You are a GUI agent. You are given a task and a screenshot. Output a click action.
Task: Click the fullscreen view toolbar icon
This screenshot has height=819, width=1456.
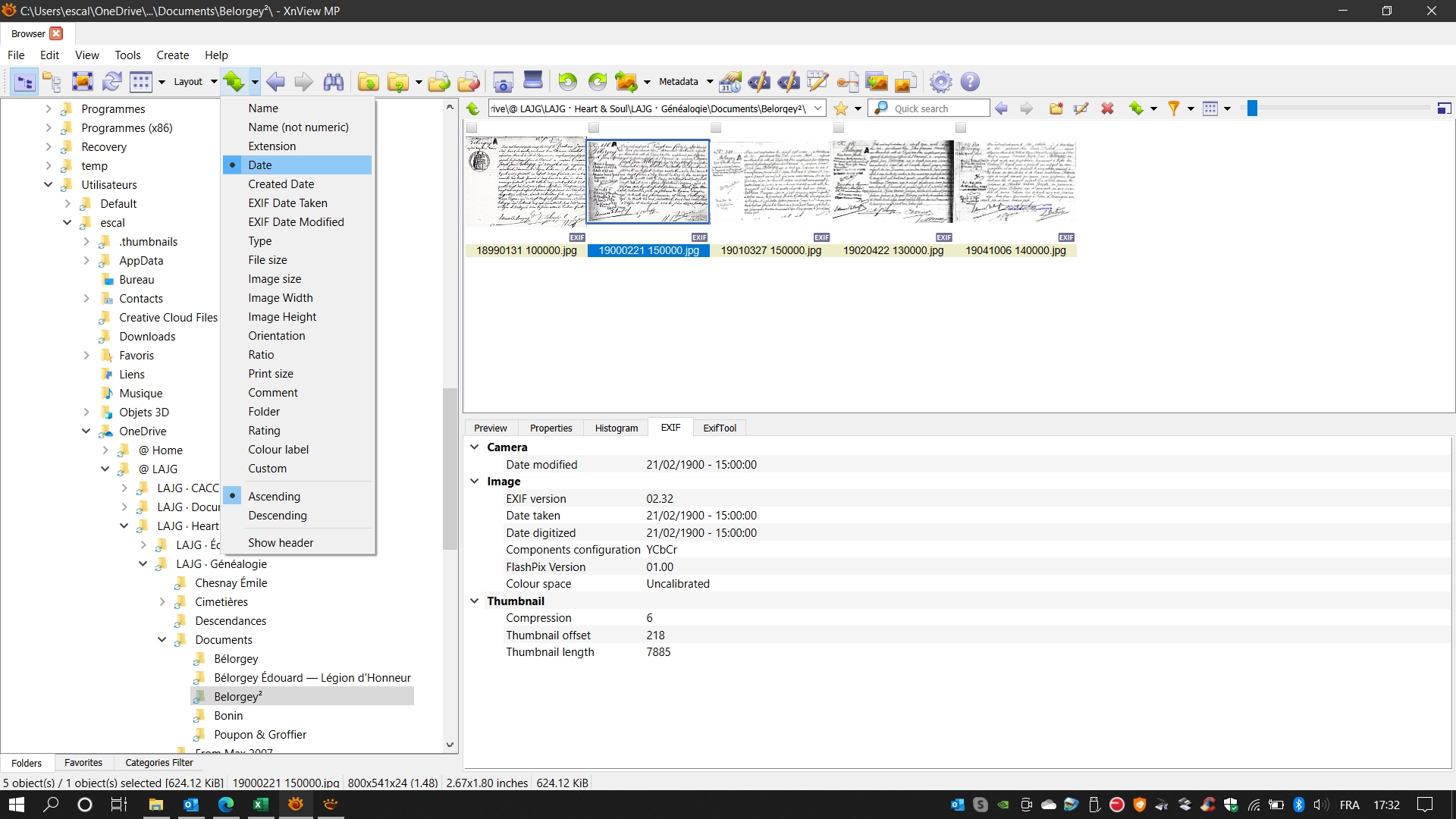[83, 82]
